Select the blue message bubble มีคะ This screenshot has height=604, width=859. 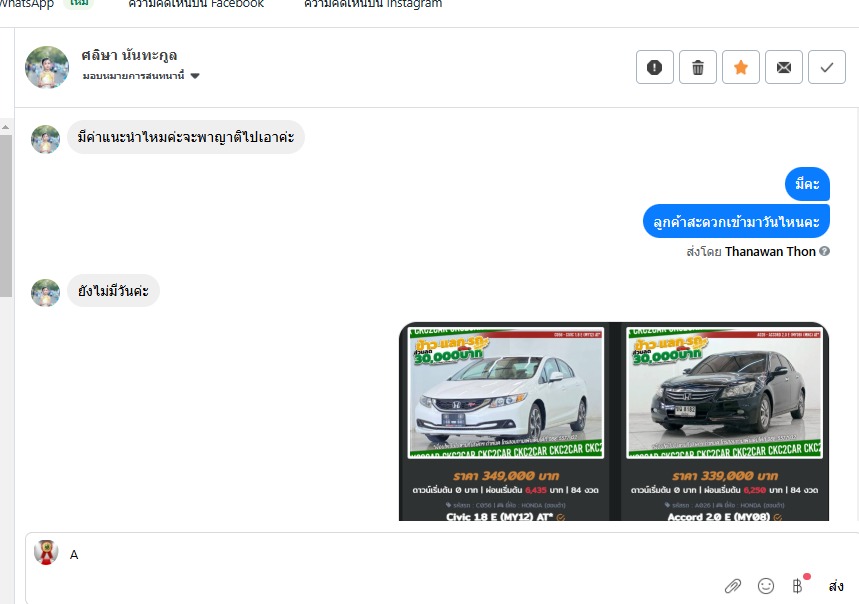click(x=808, y=184)
